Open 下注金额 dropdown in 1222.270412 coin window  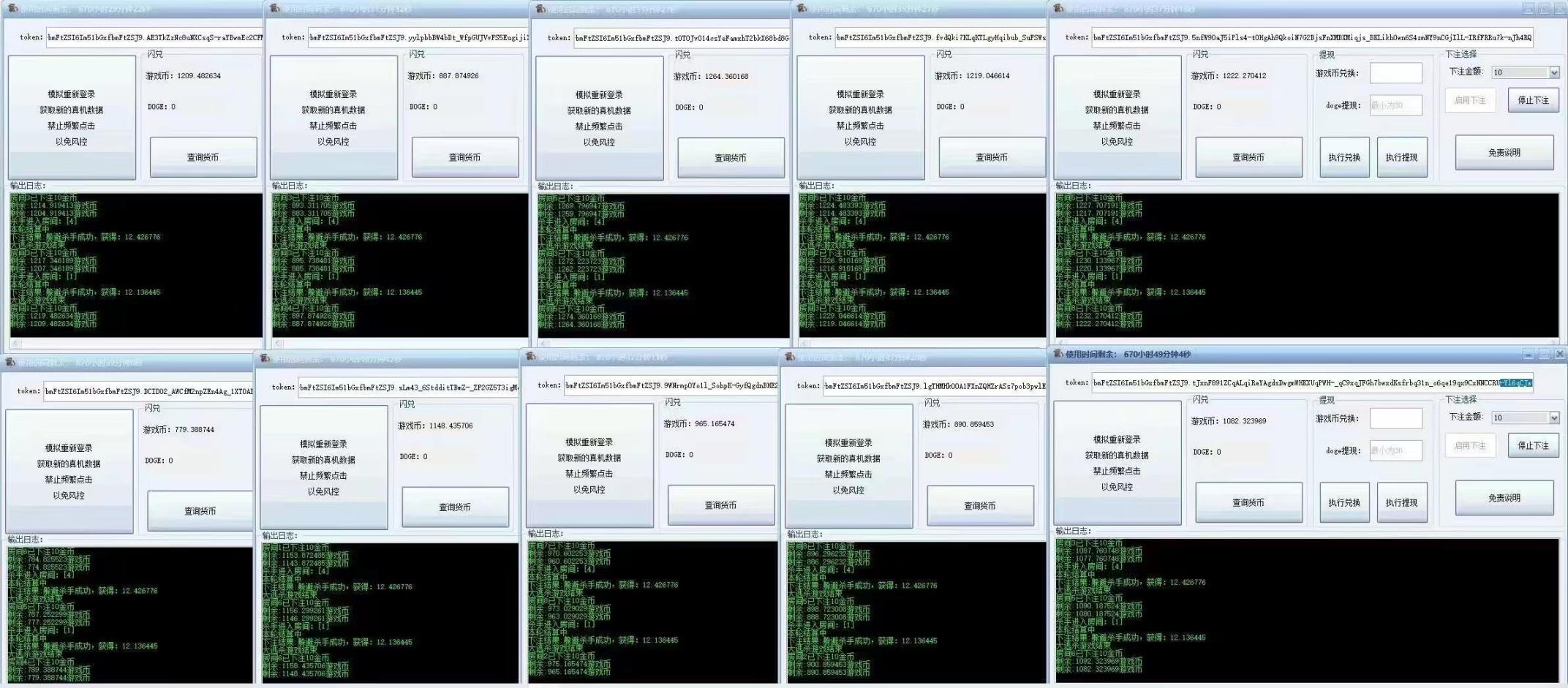(x=1554, y=72)
